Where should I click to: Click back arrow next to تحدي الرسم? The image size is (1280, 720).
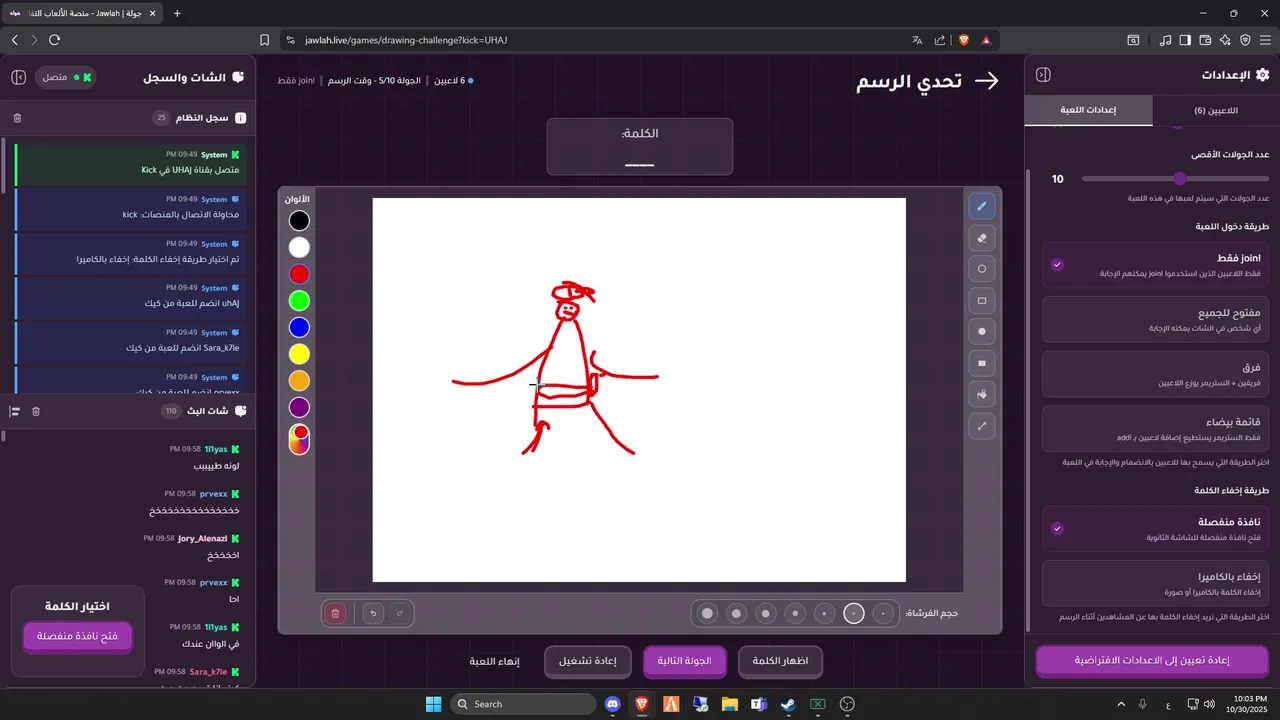987,81
